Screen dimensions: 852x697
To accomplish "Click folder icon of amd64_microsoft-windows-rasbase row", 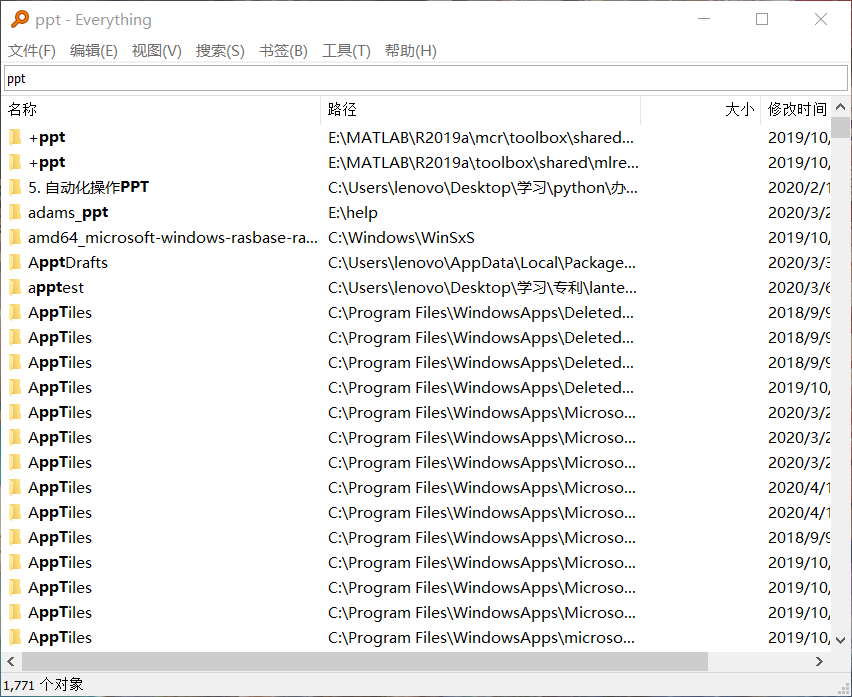I will (x=15, y=237).
